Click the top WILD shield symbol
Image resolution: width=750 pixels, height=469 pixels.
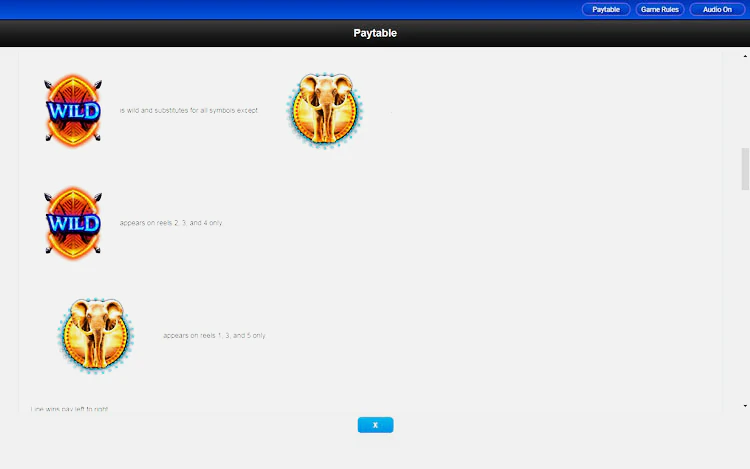coord(73,109)
